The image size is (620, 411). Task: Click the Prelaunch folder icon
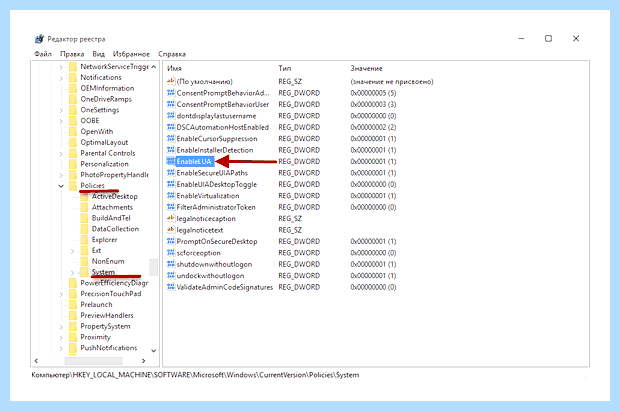(x=73, y=305)
